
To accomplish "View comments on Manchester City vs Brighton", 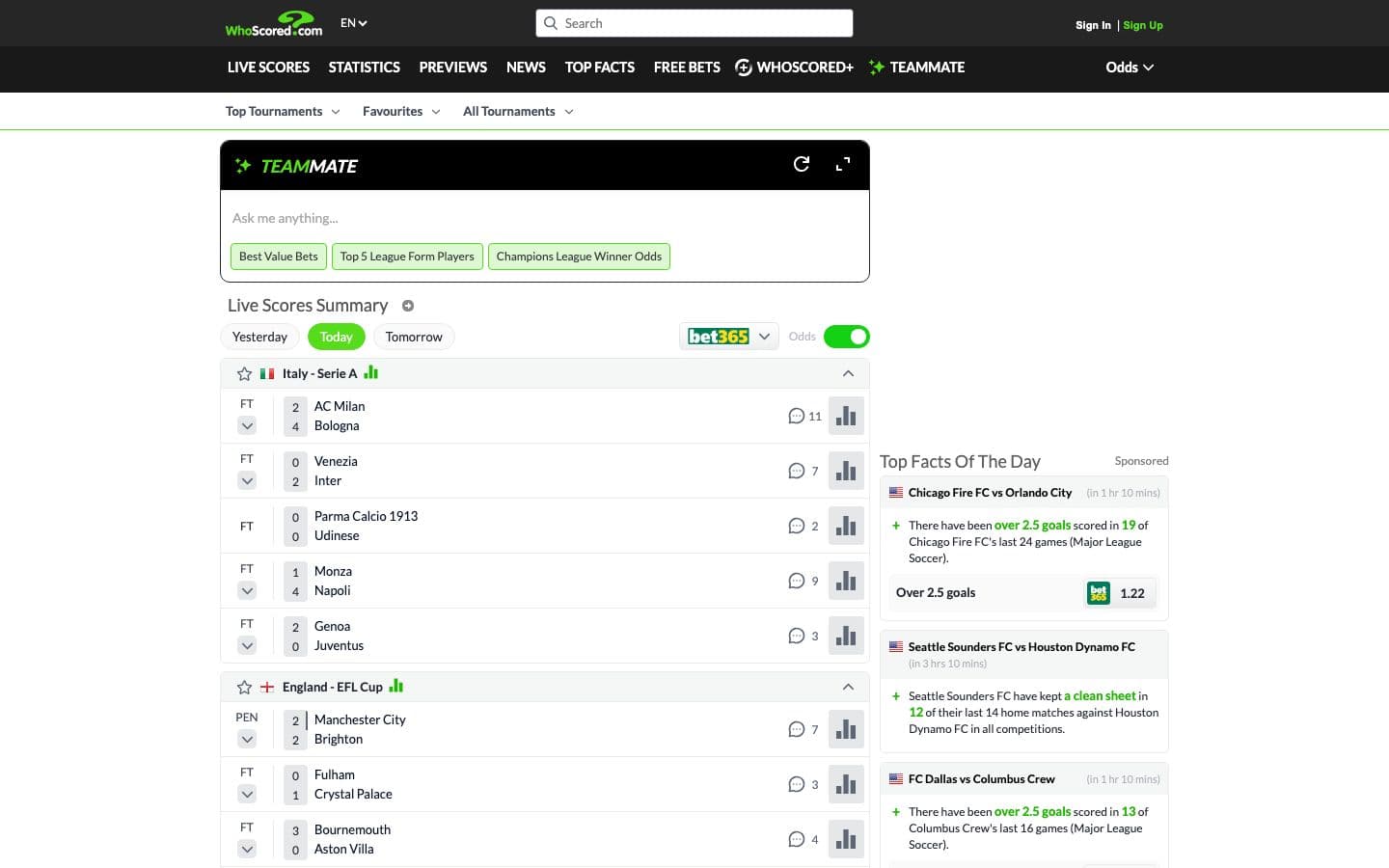I will 803,730.
